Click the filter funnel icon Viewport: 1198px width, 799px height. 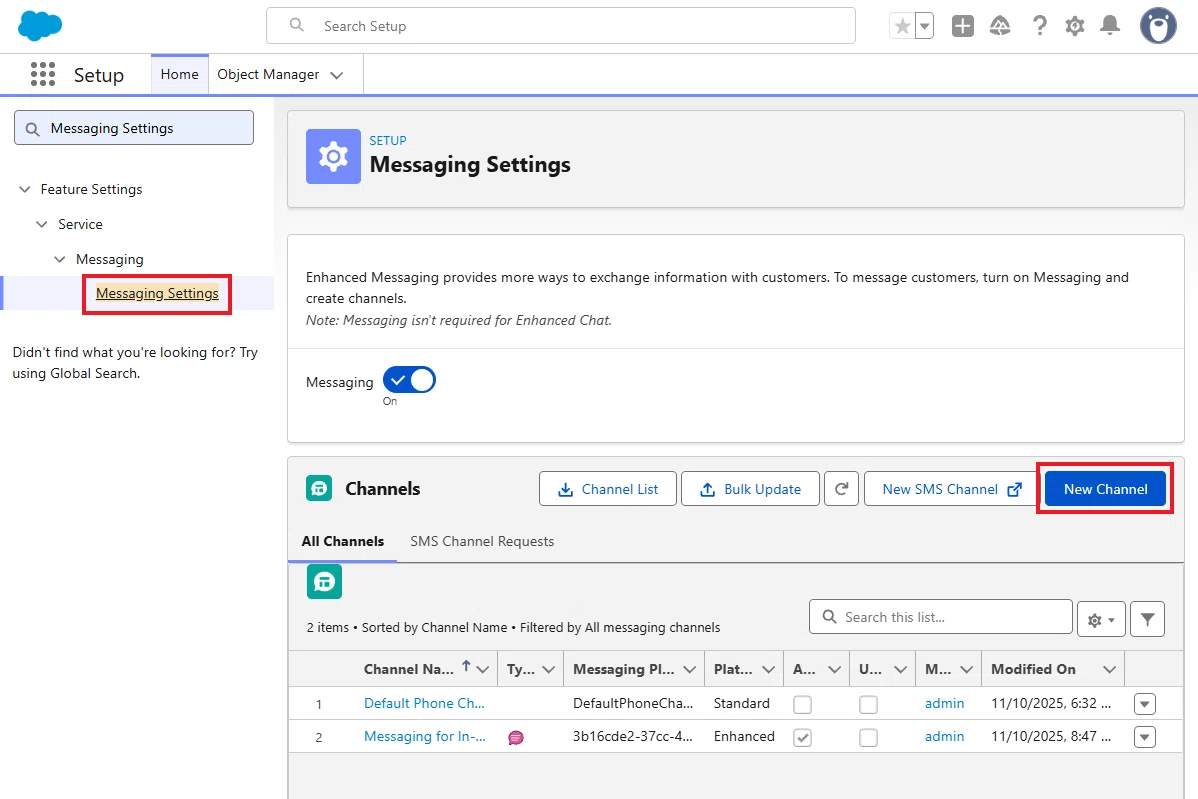1148,619
